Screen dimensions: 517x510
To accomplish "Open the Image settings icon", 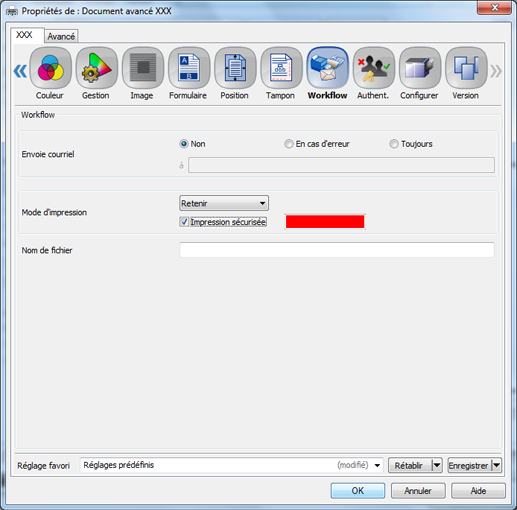I will click(143, 68).
